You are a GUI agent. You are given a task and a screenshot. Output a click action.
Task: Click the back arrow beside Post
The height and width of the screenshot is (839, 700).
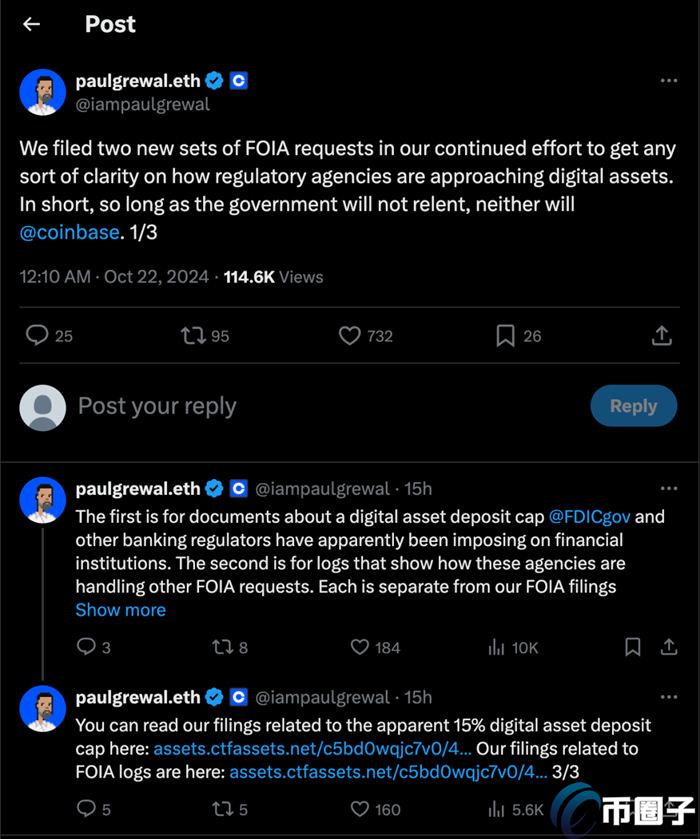pyautogui.click(x=32, y=24)
